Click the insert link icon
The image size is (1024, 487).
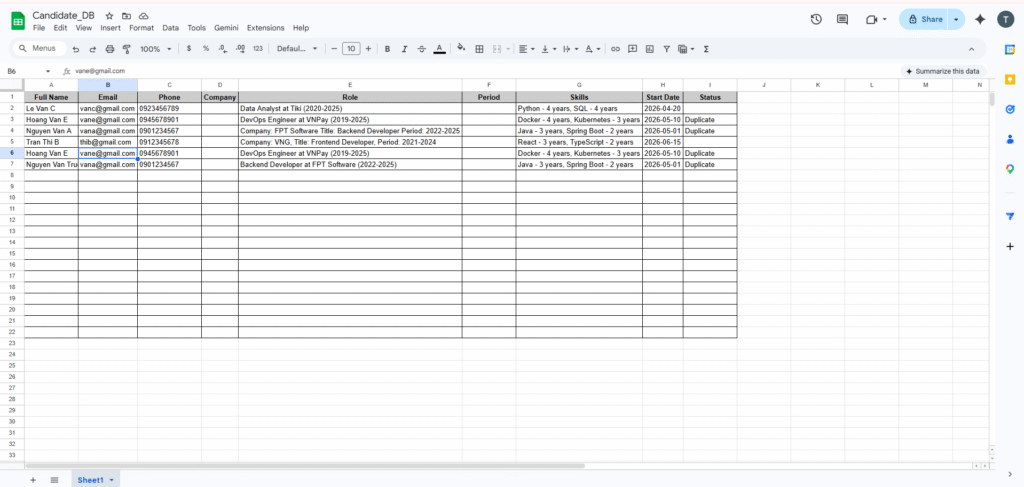[x=615, y=48]
